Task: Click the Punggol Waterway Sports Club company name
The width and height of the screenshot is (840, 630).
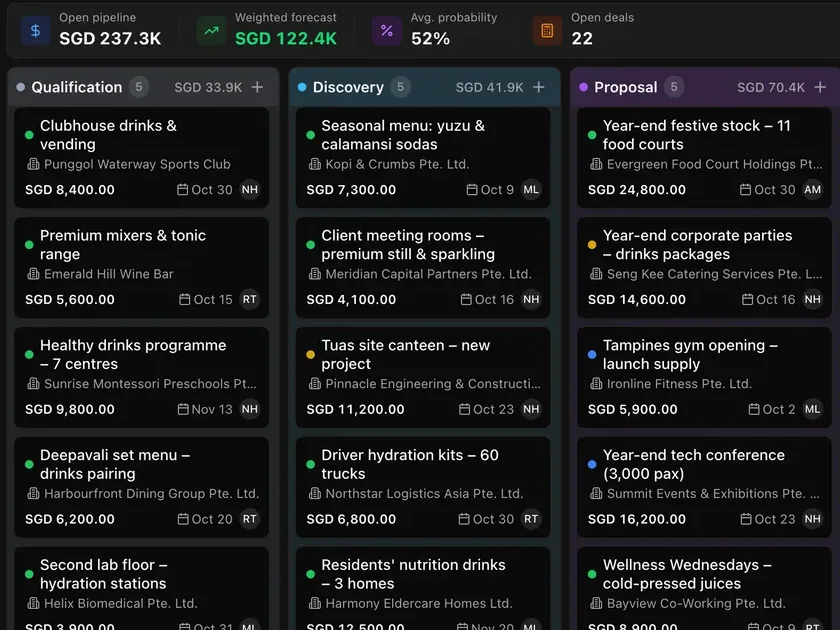Action: [137, 164]
